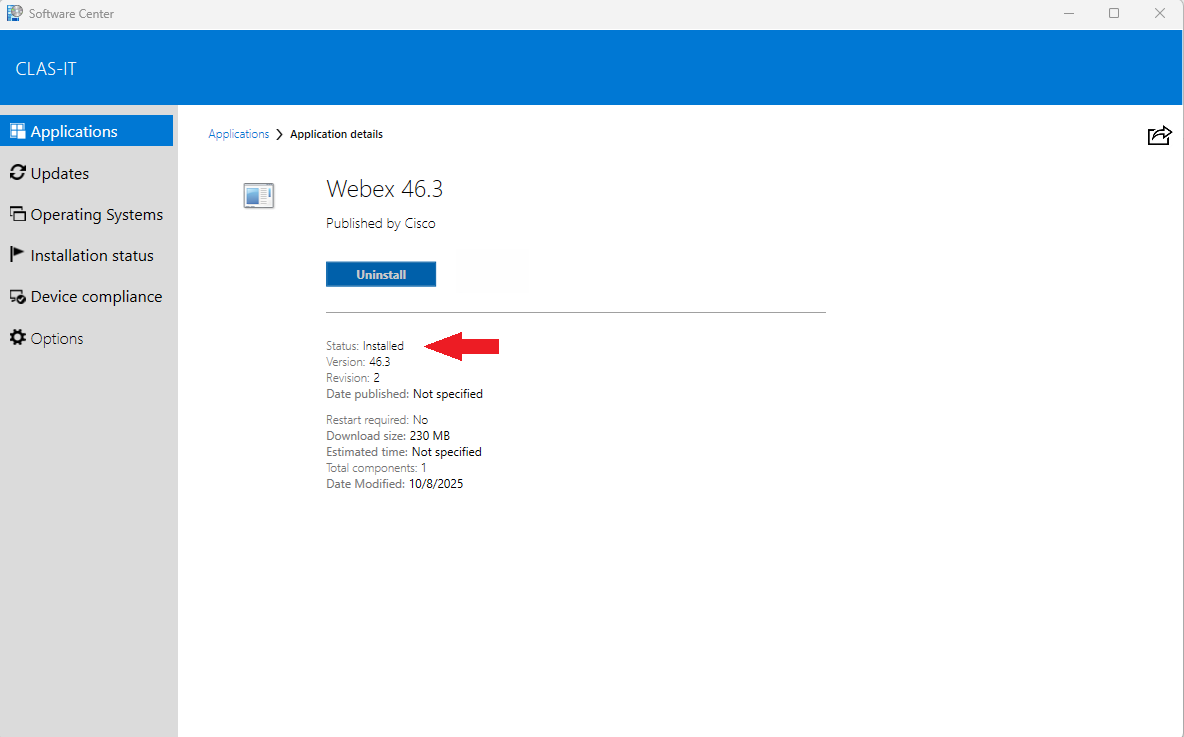Click the Operating Systems windows icon

point(17,214)
